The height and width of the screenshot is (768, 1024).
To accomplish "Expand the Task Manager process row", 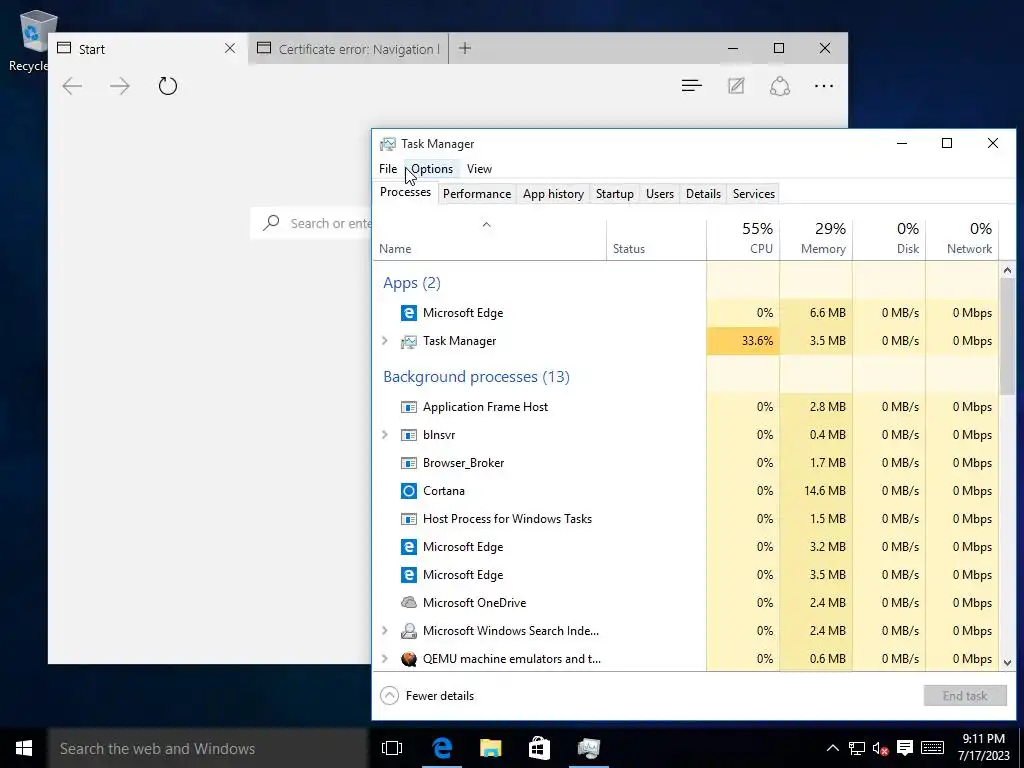I will [x=385, y=341].
